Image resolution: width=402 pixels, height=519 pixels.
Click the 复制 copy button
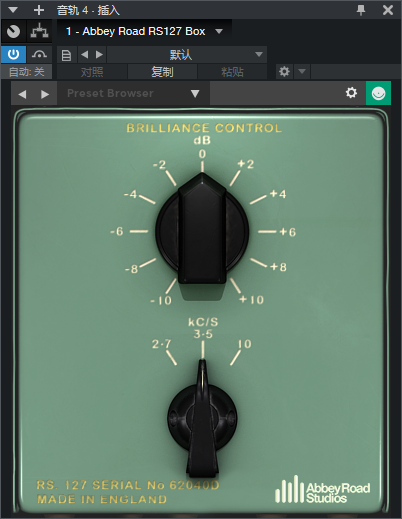pyautogui.click(x=162, y=72)
